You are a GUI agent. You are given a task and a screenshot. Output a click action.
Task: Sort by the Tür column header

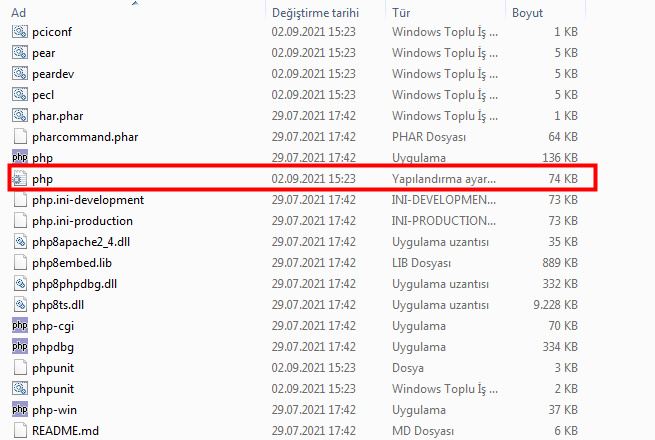(x=401, y=13)
